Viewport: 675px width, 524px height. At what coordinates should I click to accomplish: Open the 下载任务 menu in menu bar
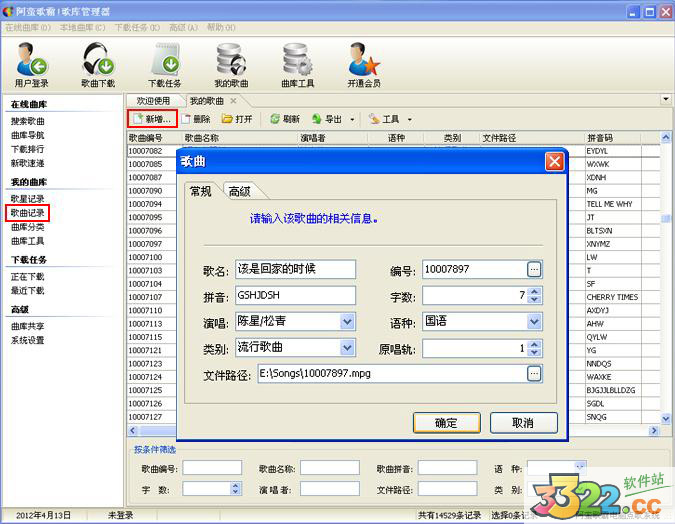click(x=137, y=28)
